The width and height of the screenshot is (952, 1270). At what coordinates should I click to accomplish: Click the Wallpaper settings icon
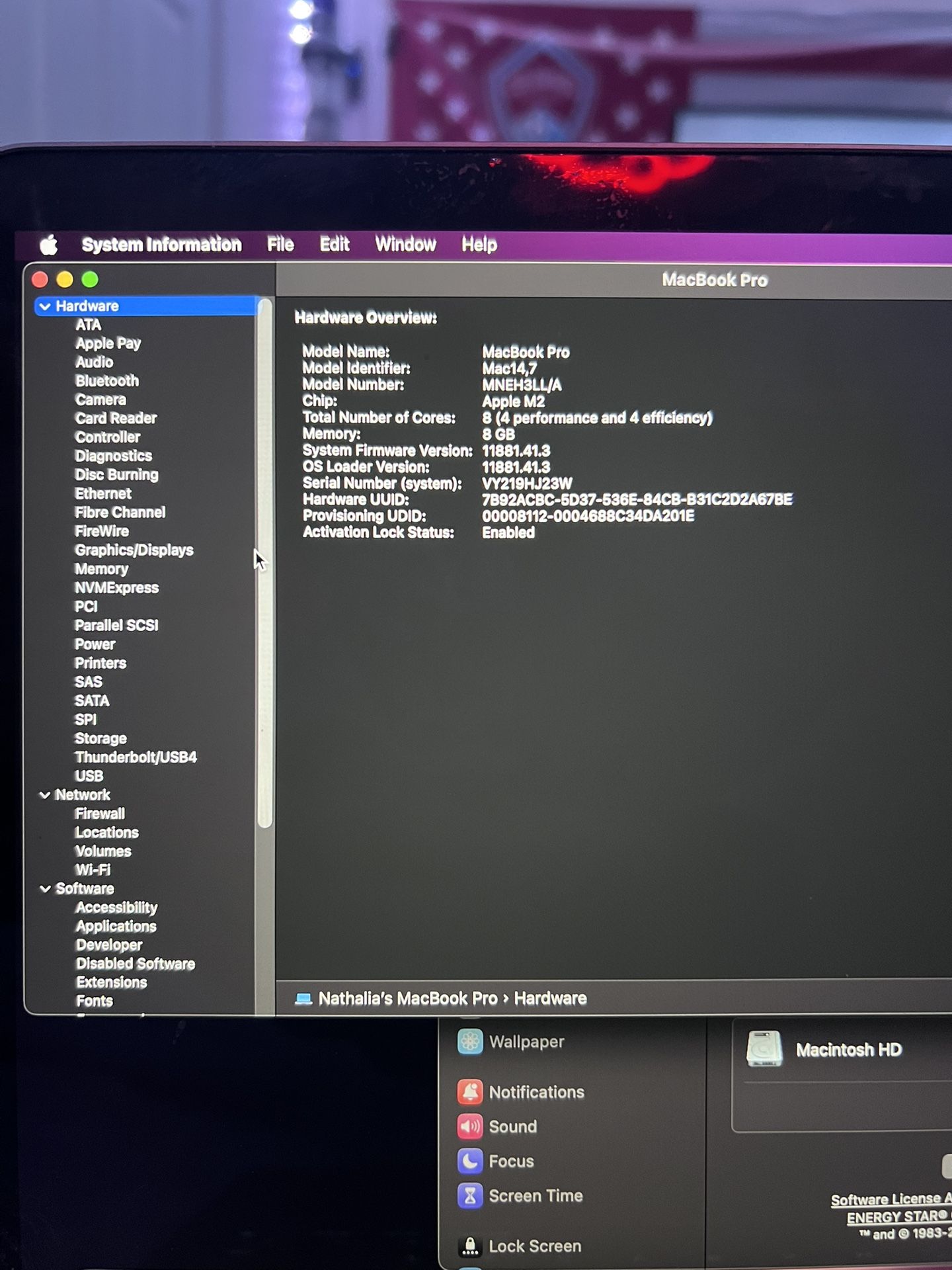(x=470, y=1042)
